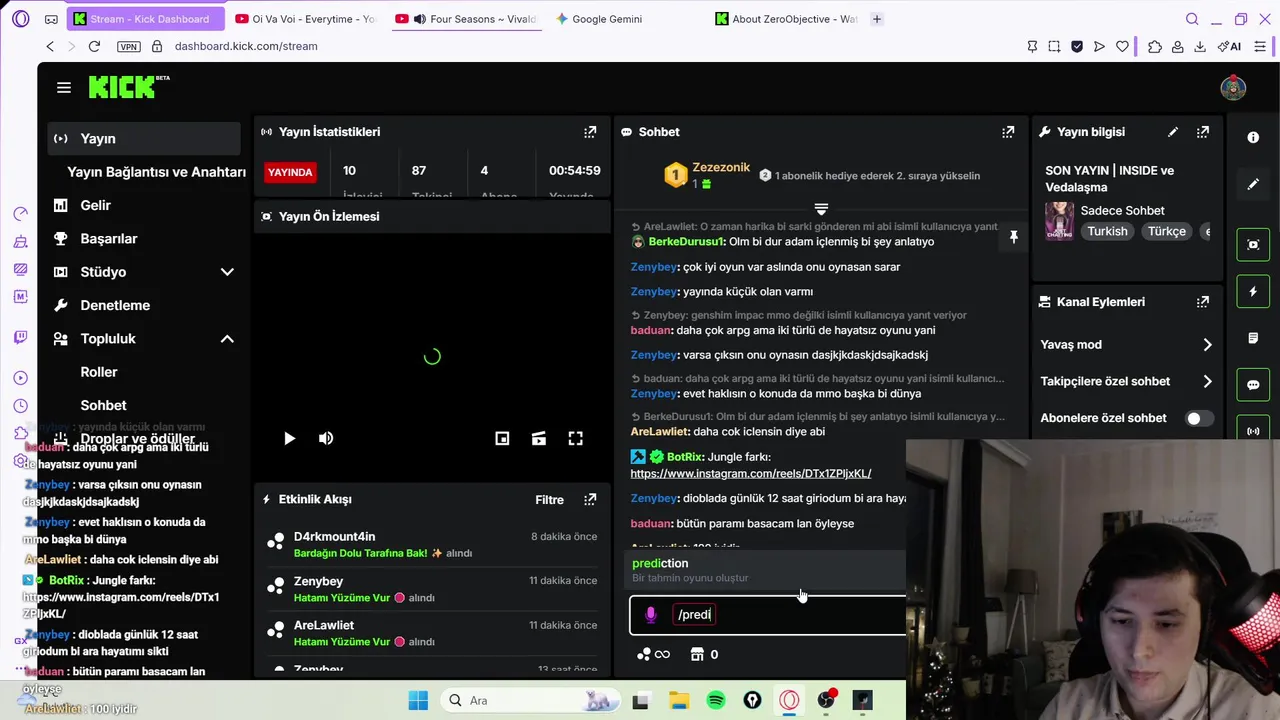Open a new browser tab

pyautogui.click(x=877, y=19)
